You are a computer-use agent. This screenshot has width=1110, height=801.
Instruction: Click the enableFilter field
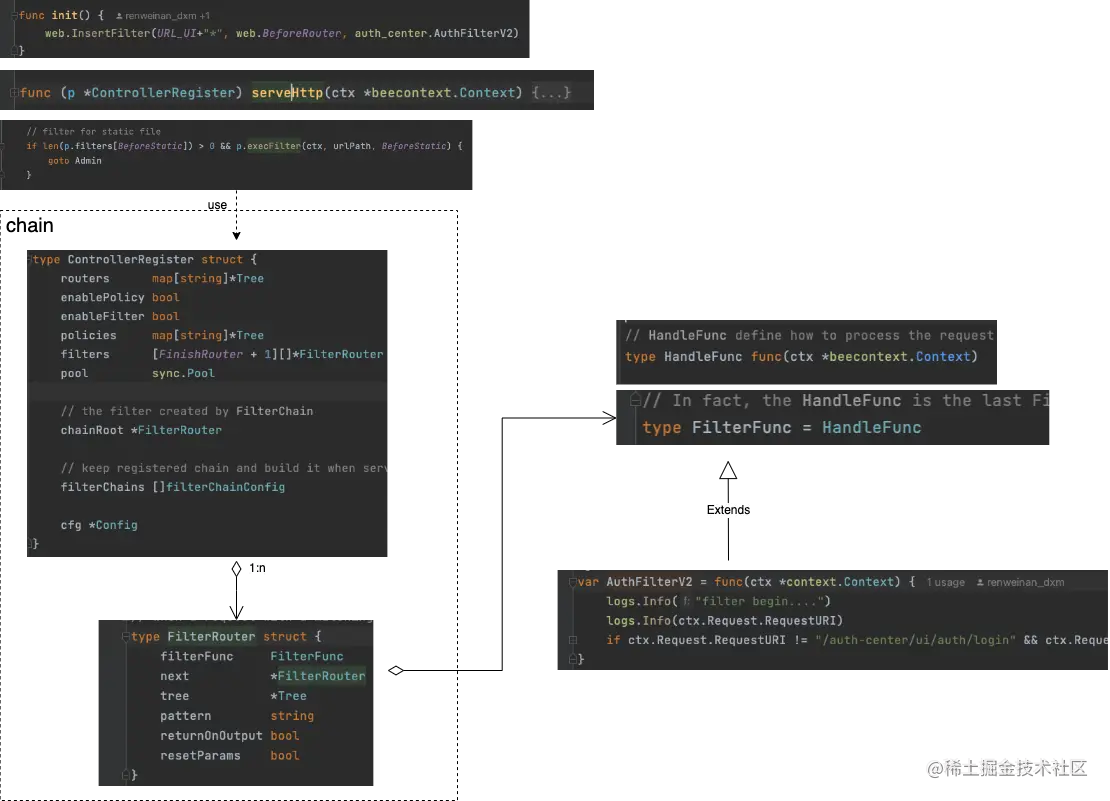(x=102, y=316)
